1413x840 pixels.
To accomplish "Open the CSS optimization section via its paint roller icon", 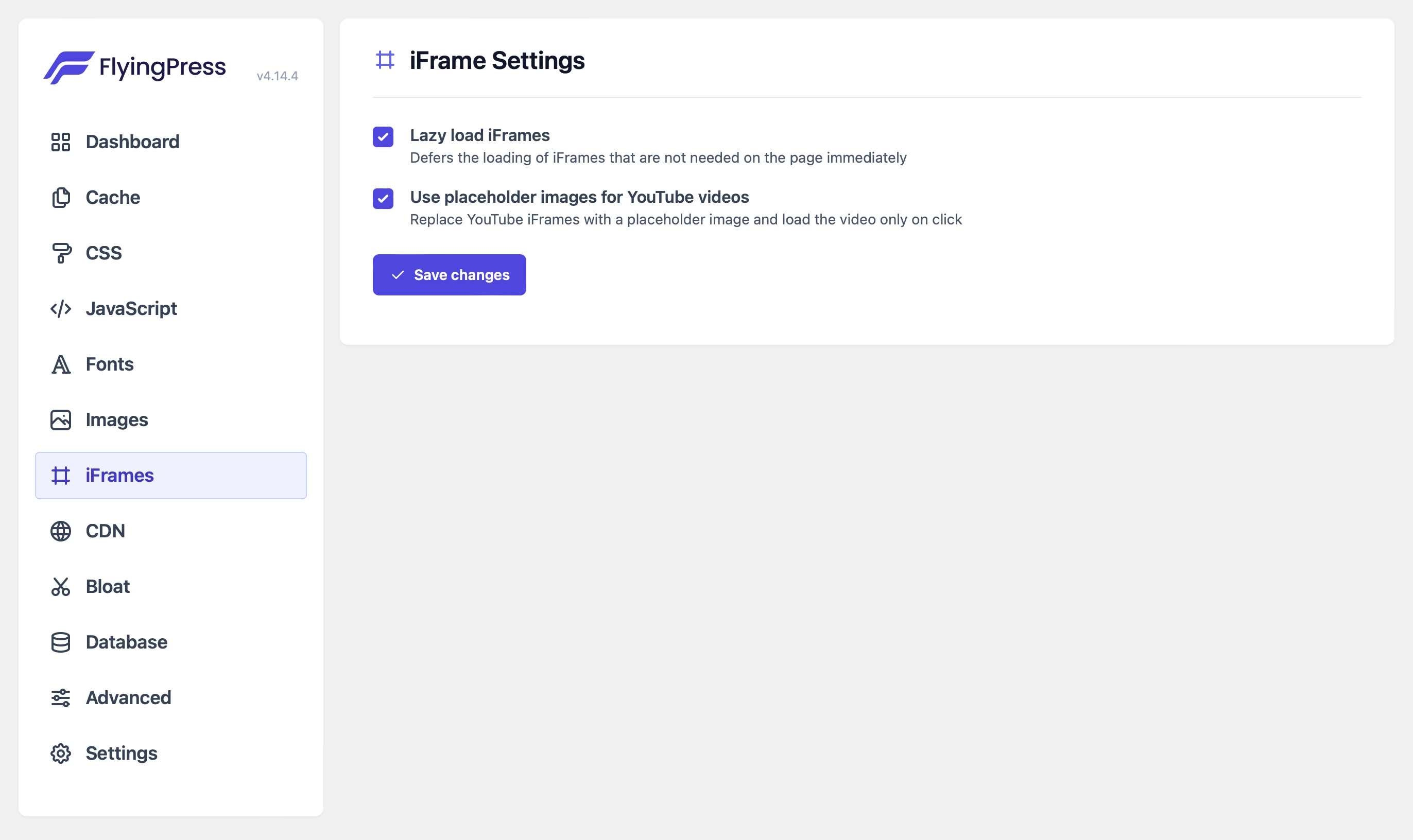I will (61, 252).
